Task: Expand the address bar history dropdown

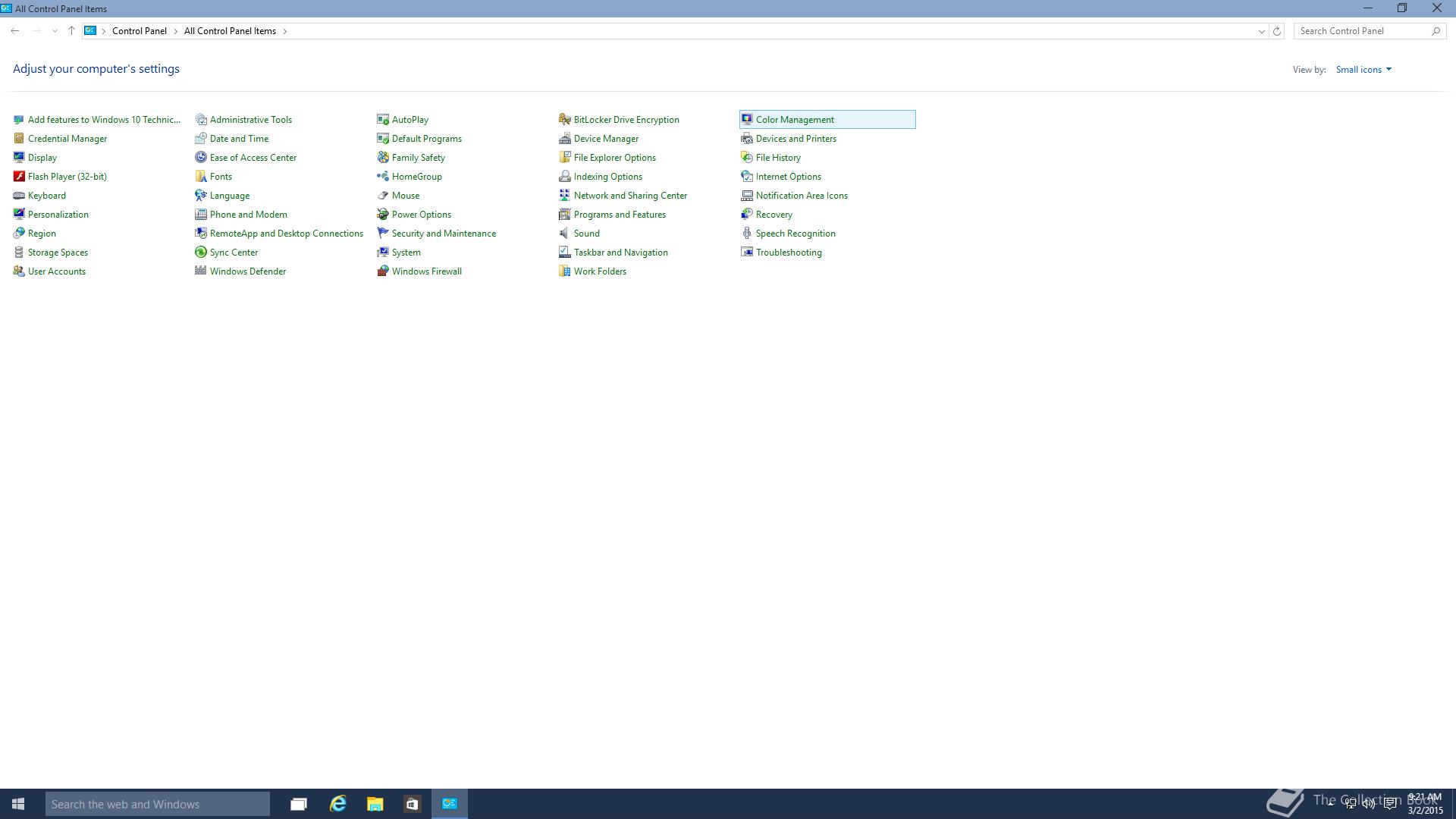Action: [x=1261, y=31]
